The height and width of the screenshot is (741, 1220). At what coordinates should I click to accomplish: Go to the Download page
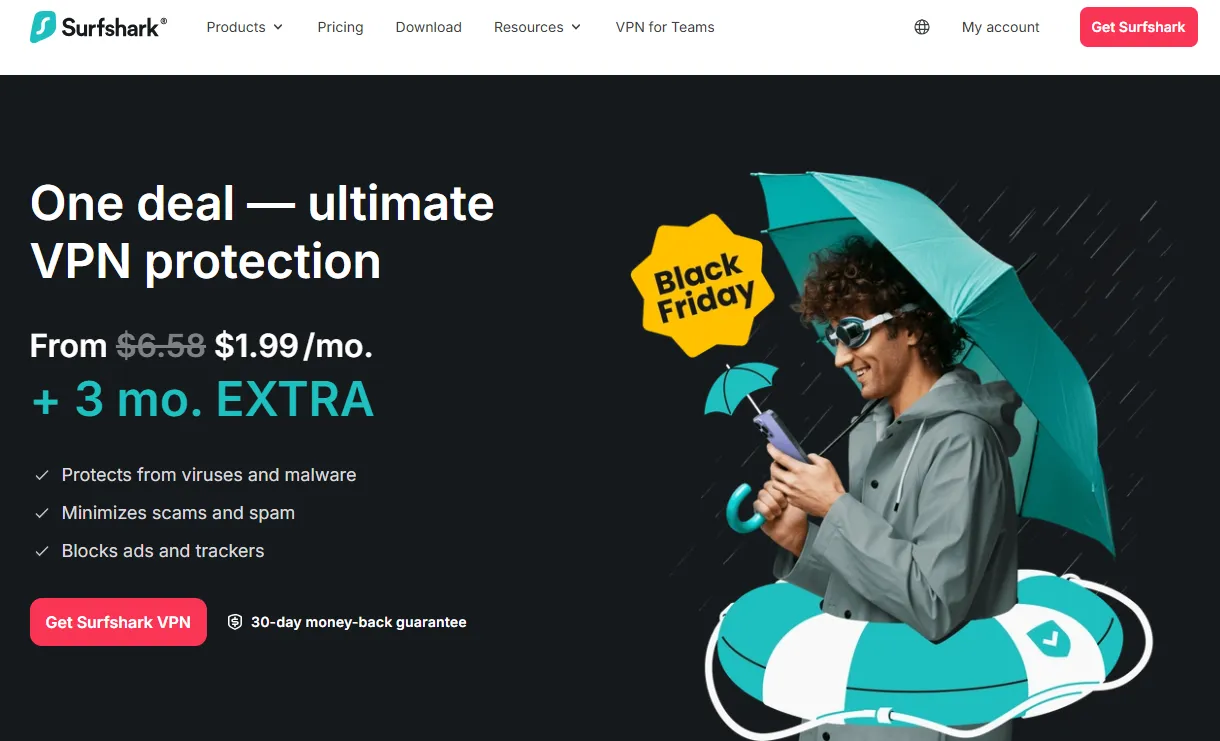428,27
